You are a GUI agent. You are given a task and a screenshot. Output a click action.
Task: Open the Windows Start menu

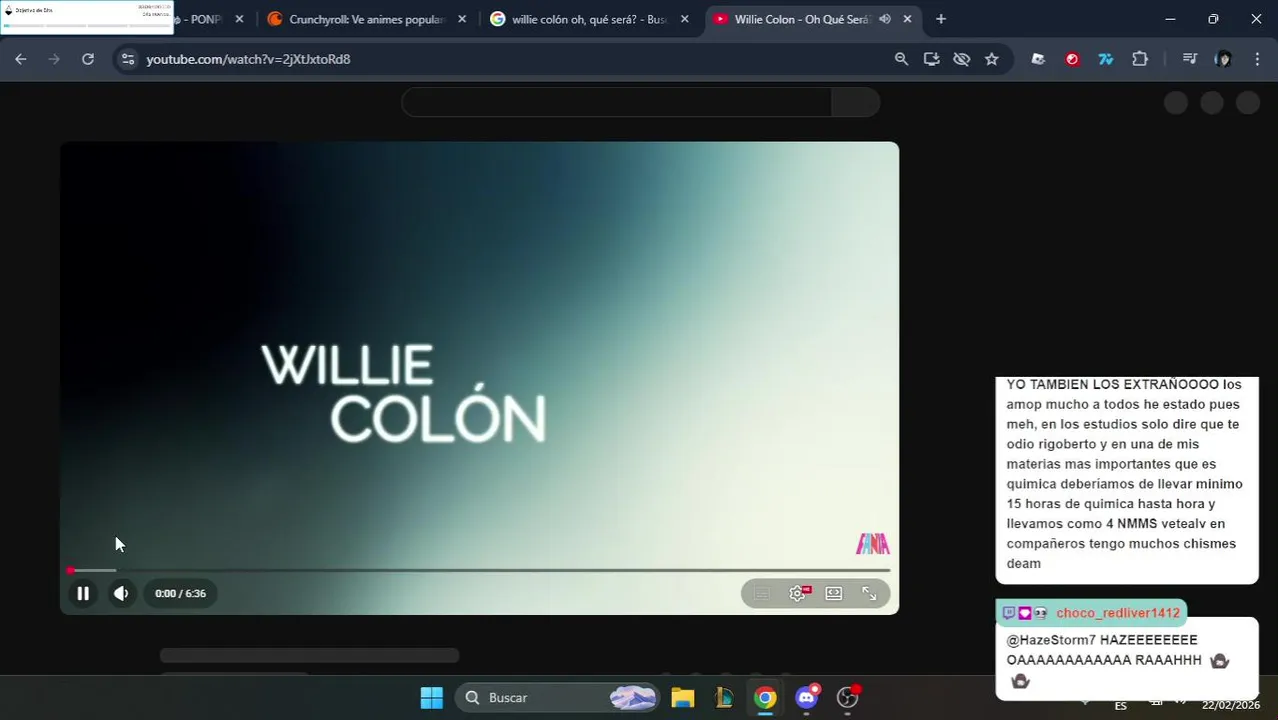click(x=431, y=697)
